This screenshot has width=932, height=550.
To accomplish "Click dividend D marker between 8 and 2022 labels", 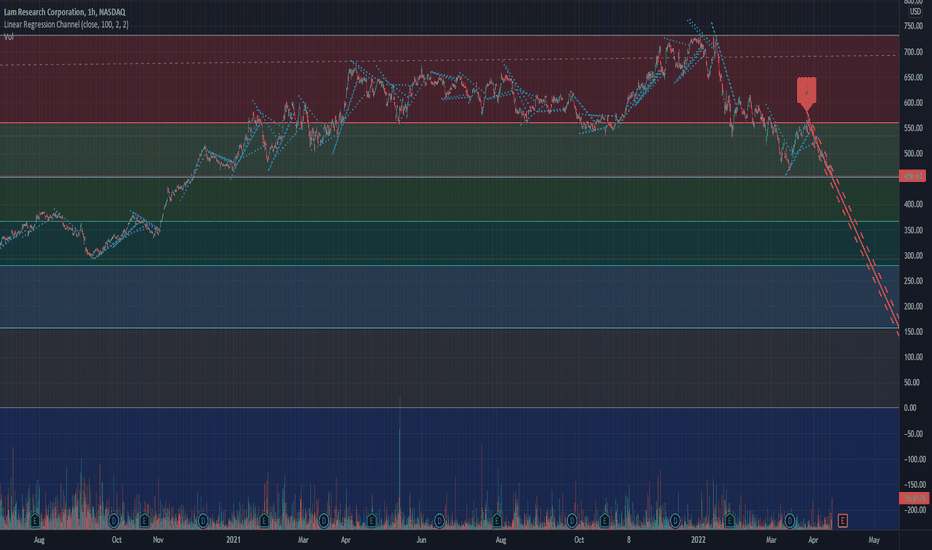I will coord(675,521).
